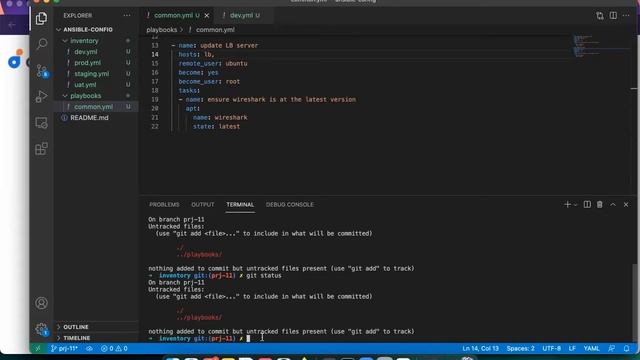The height and width of the screenshot is (360, 640).
Task: Open errors and warnings count in status bar
Action: 114,349
